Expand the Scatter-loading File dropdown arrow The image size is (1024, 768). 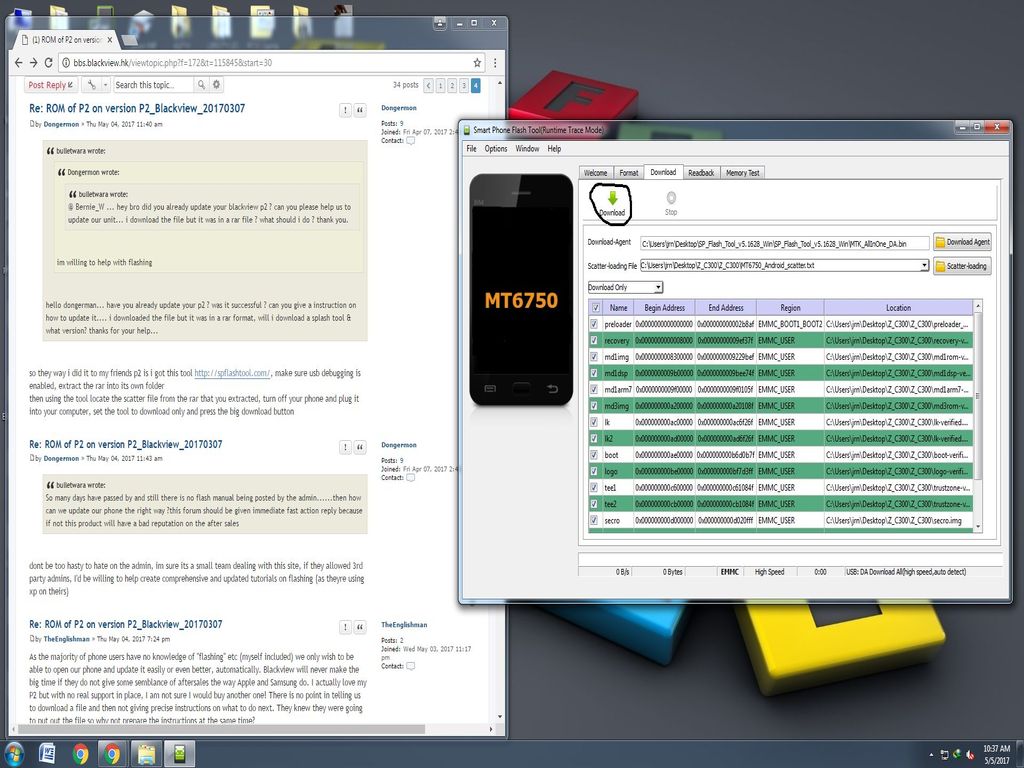point(924,266)
